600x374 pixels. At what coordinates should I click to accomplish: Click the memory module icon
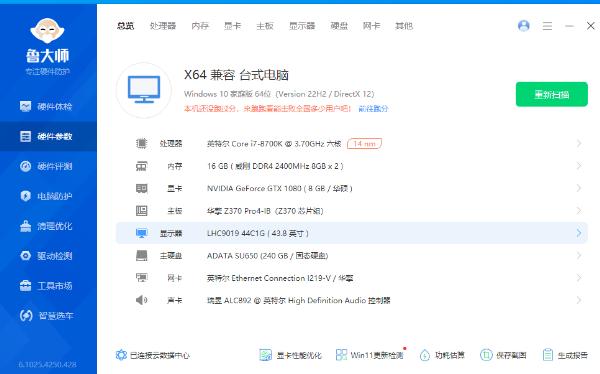pos(142,166)
